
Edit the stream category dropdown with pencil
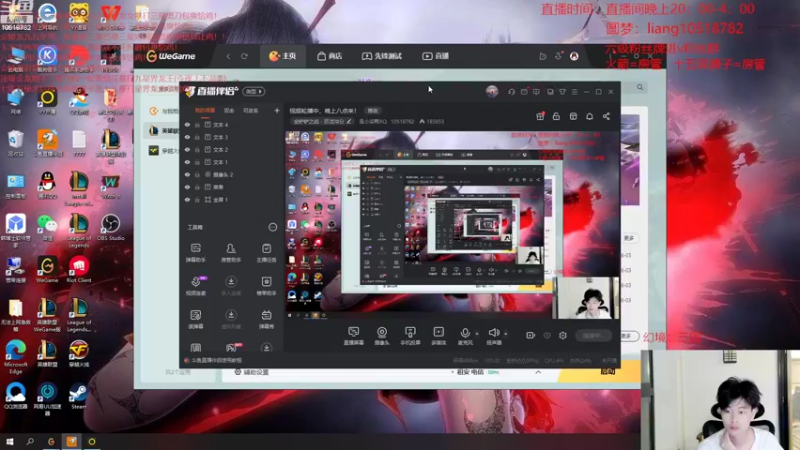click(322, 121)
